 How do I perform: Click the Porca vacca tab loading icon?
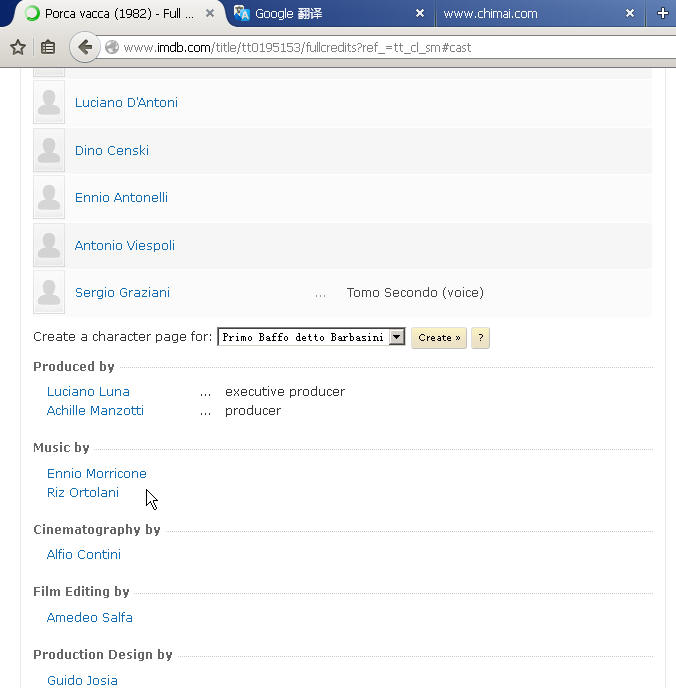32,13
